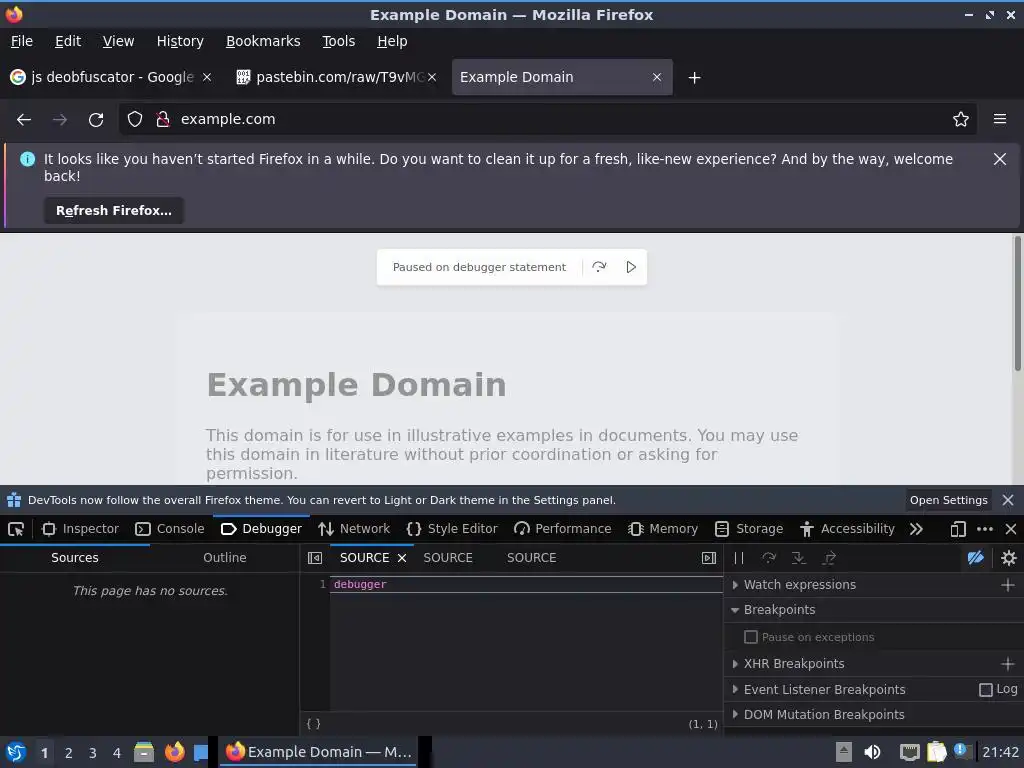1024x768 pixels.
Task: Open the Storage tool tab
Action: point(749,529)
